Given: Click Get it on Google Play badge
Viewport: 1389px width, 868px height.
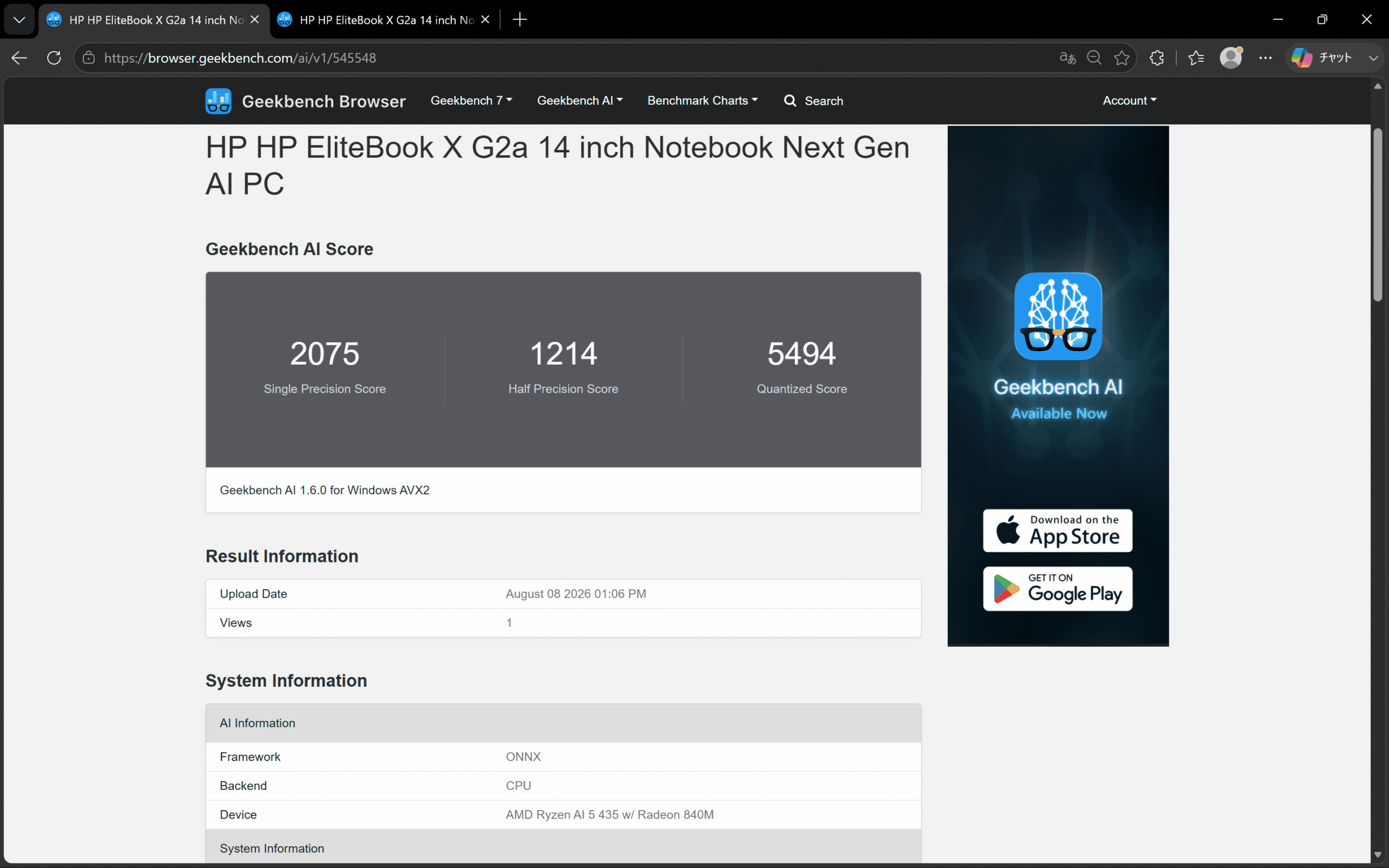Looking at the screenshot, I should (x=1057, y=589).
